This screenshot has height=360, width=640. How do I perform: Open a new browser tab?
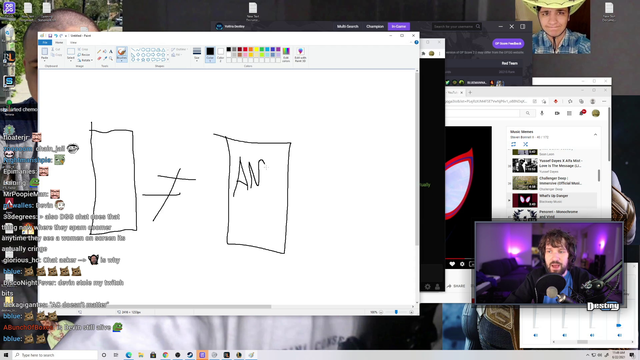pyautogui.click(x=470, y=92)
